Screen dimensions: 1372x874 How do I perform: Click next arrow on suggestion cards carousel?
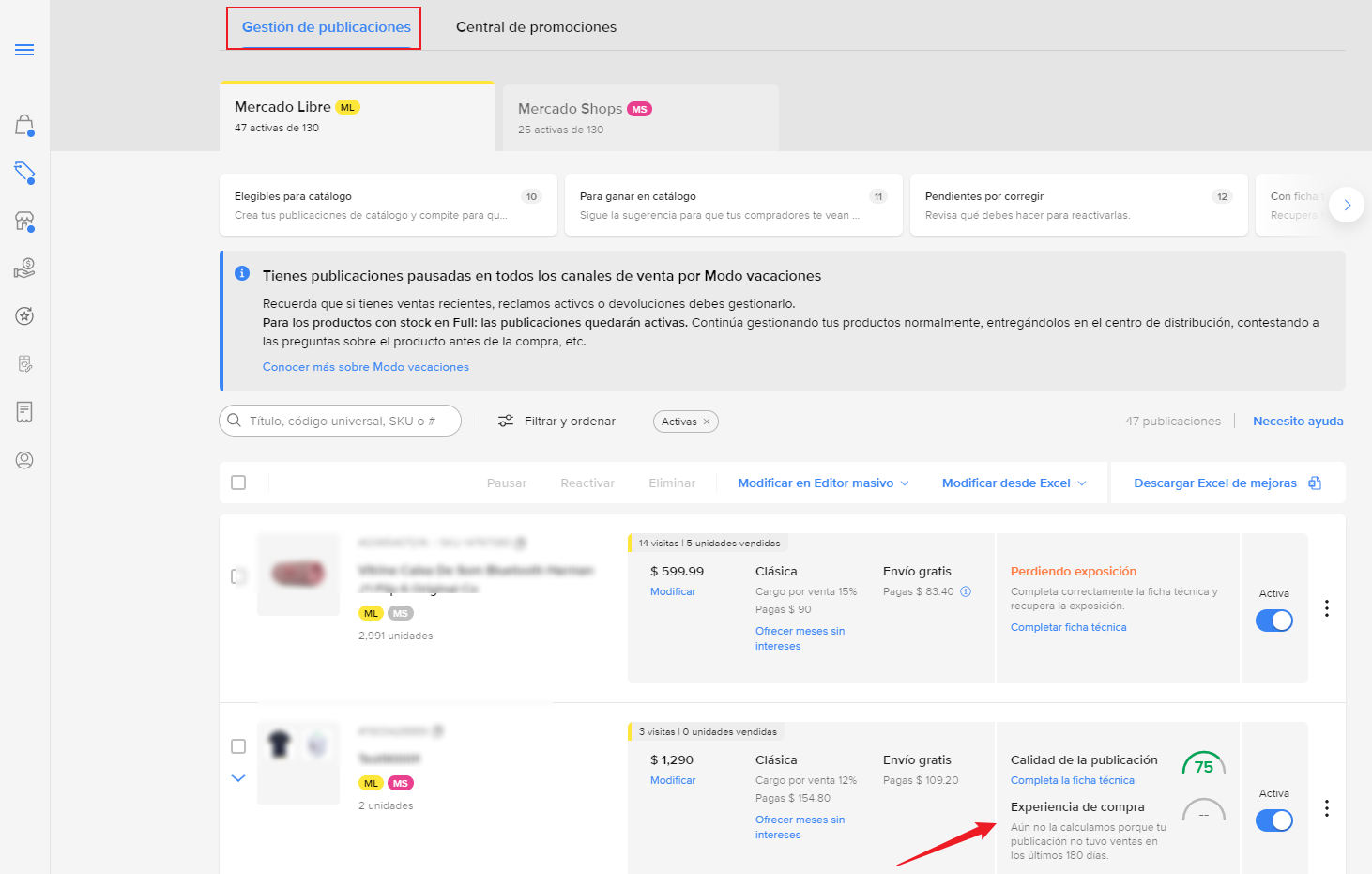(x=1347, y=205)
